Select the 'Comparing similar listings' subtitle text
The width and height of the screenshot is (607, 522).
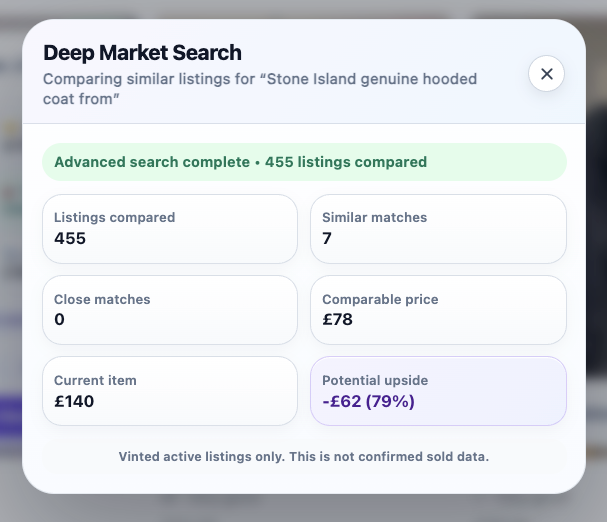pos(260,89)
